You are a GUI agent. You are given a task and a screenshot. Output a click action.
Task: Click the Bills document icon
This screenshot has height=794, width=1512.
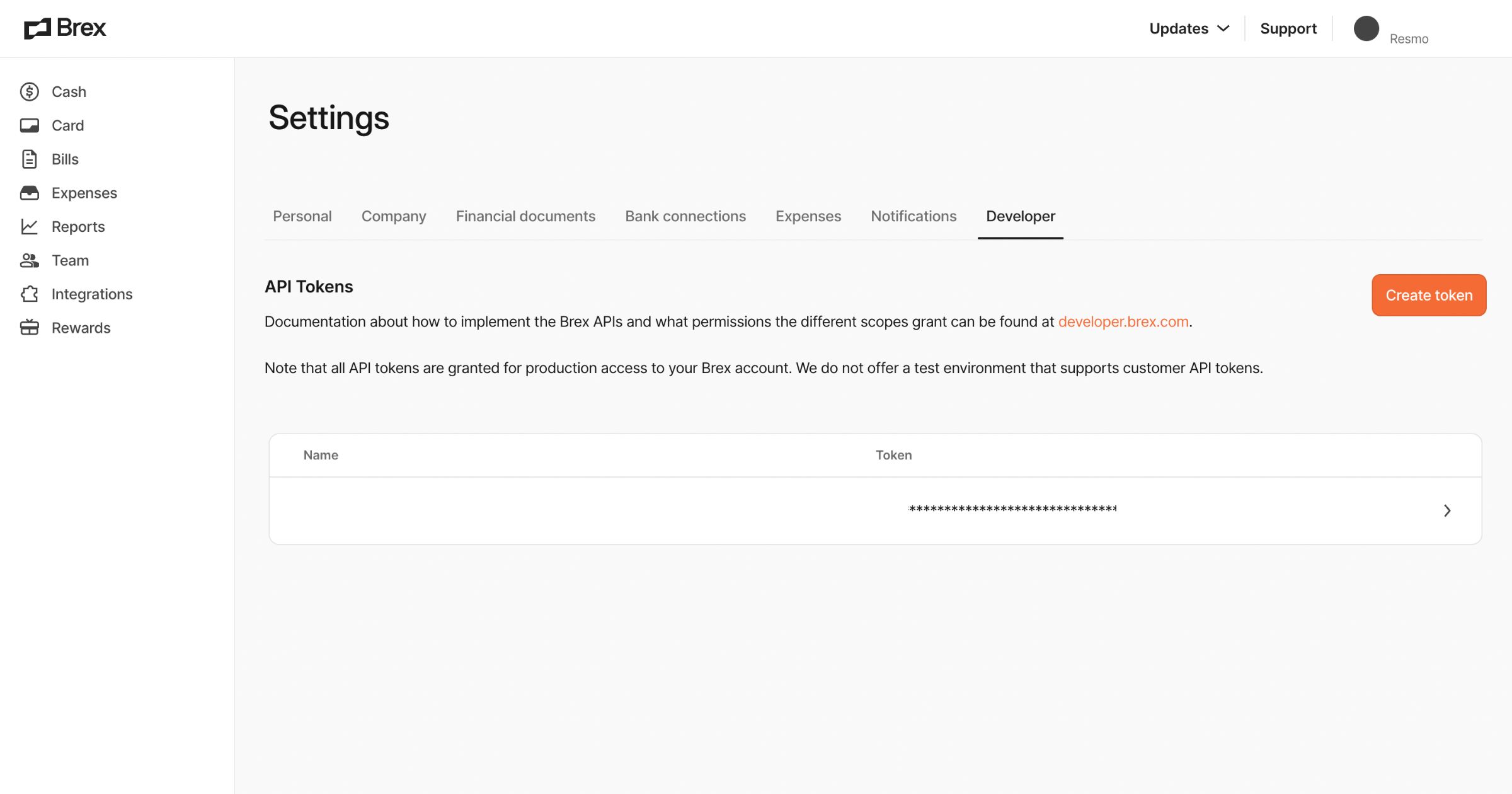[30, 159]
